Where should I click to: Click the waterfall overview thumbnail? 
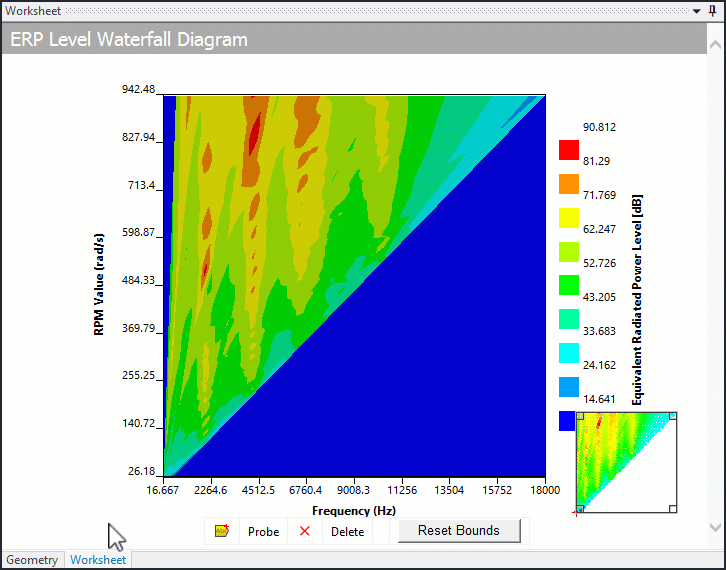626,462
